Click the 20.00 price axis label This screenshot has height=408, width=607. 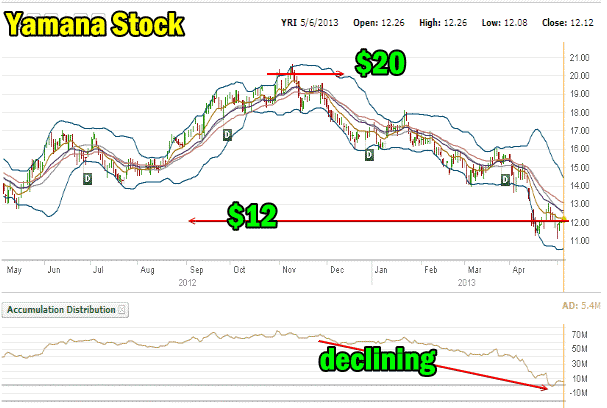pyautogui.click(x=580, y=76)
